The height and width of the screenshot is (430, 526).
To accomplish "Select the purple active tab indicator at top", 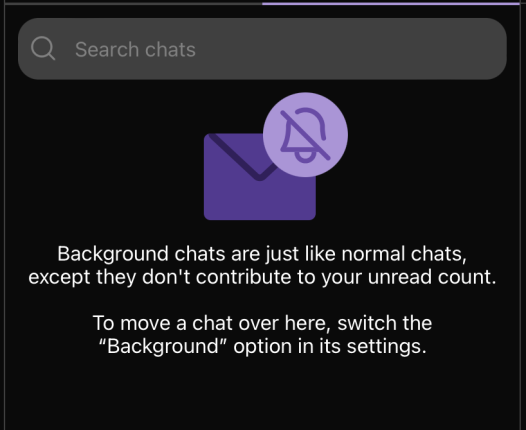I will 390,3.
